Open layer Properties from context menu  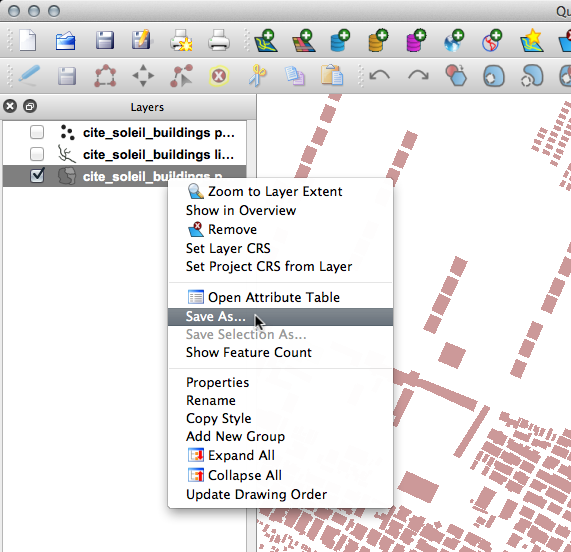pos(280,382)
